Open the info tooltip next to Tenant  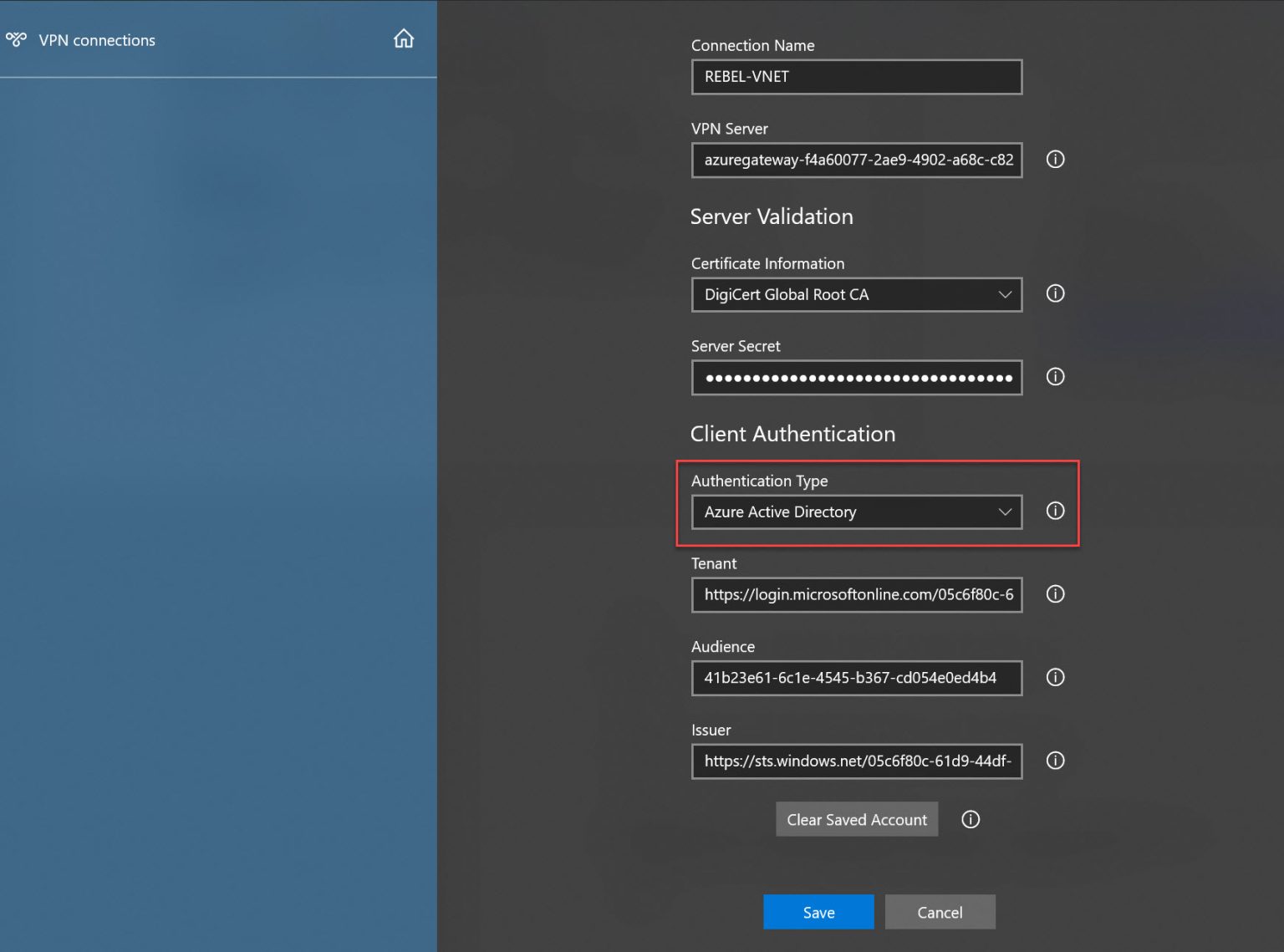[x=1055, y=594]
